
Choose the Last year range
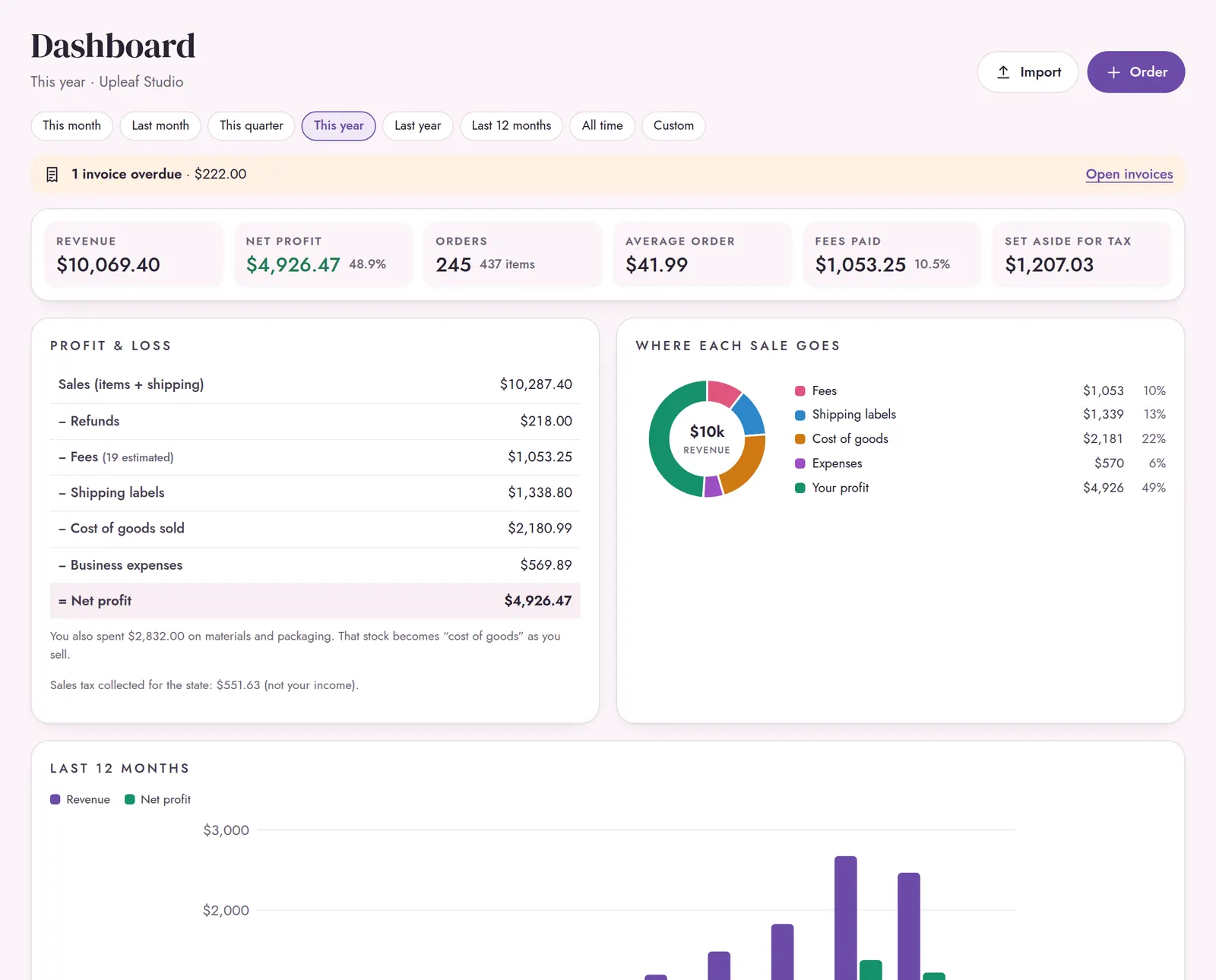click(x=418, y=126)
